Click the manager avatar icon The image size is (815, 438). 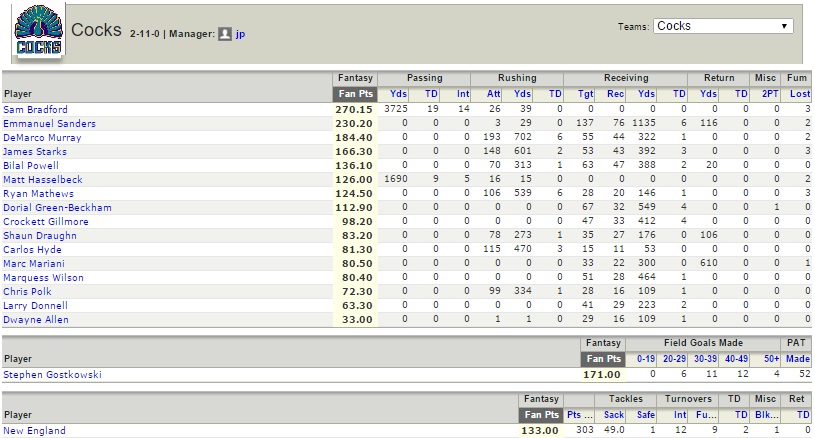(225, 34)
